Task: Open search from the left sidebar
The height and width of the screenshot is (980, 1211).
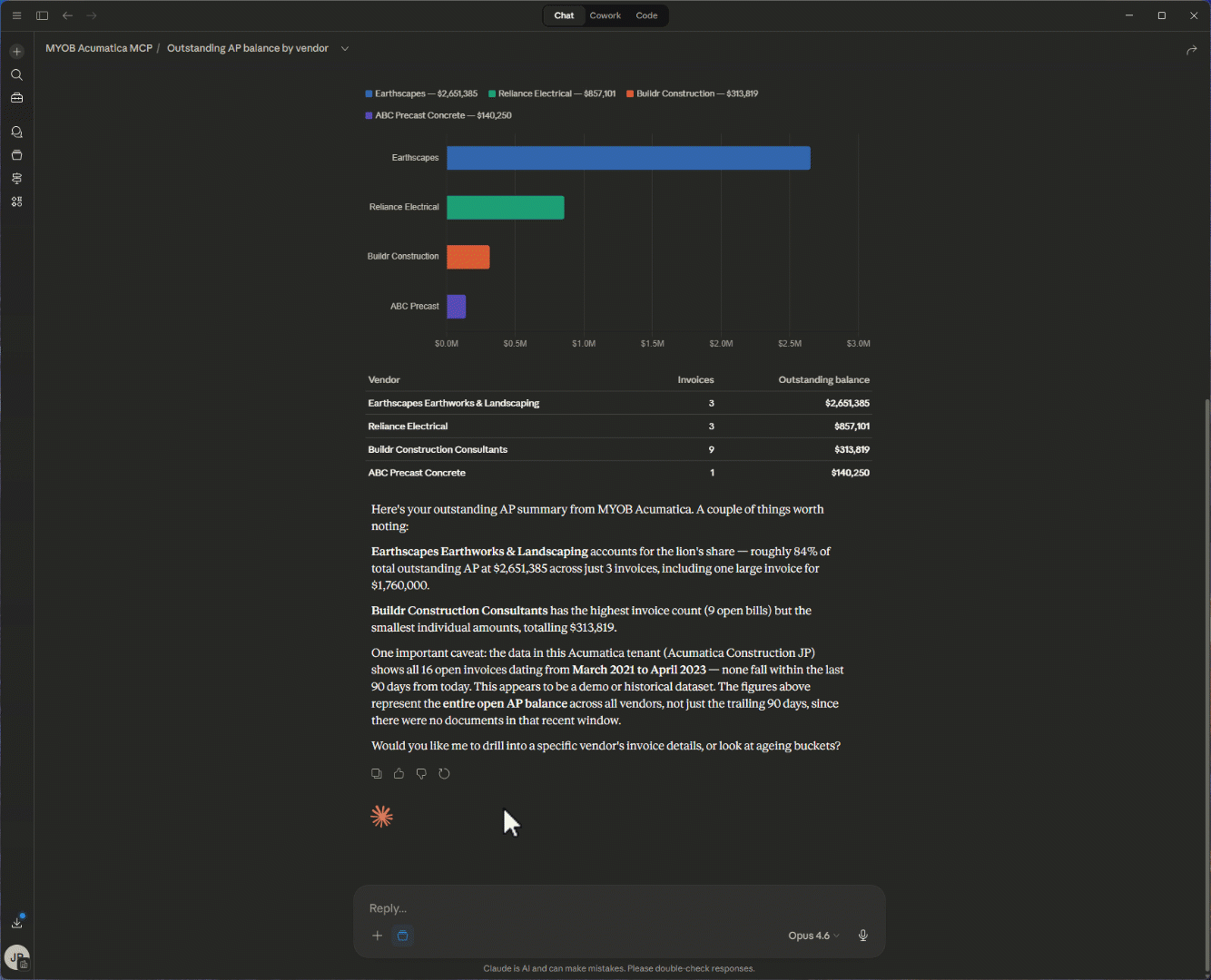Action: pos(16,74)
